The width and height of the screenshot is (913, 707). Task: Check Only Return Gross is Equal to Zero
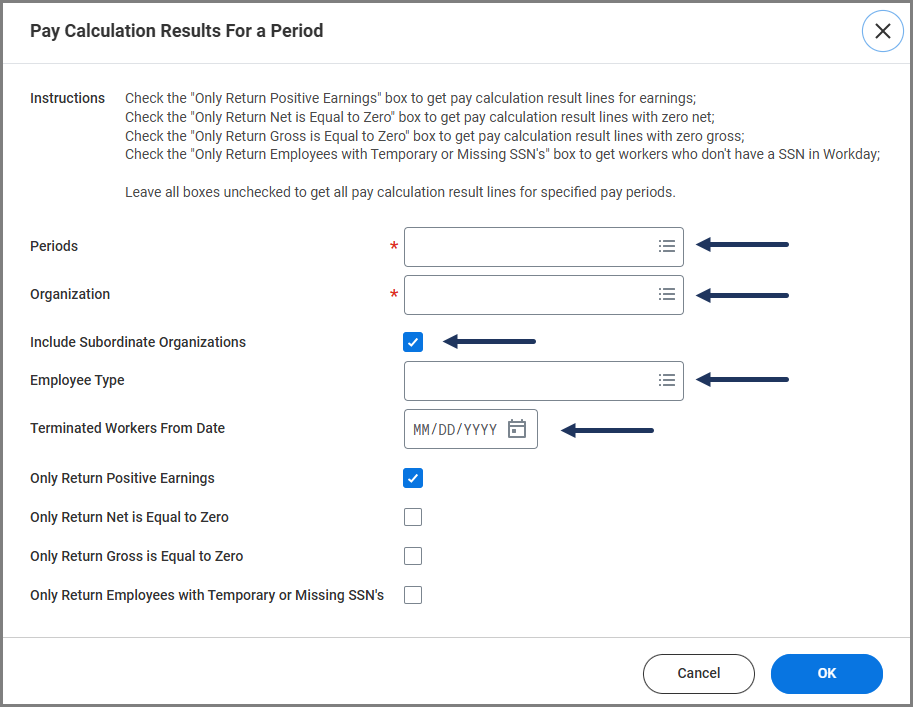413,556
